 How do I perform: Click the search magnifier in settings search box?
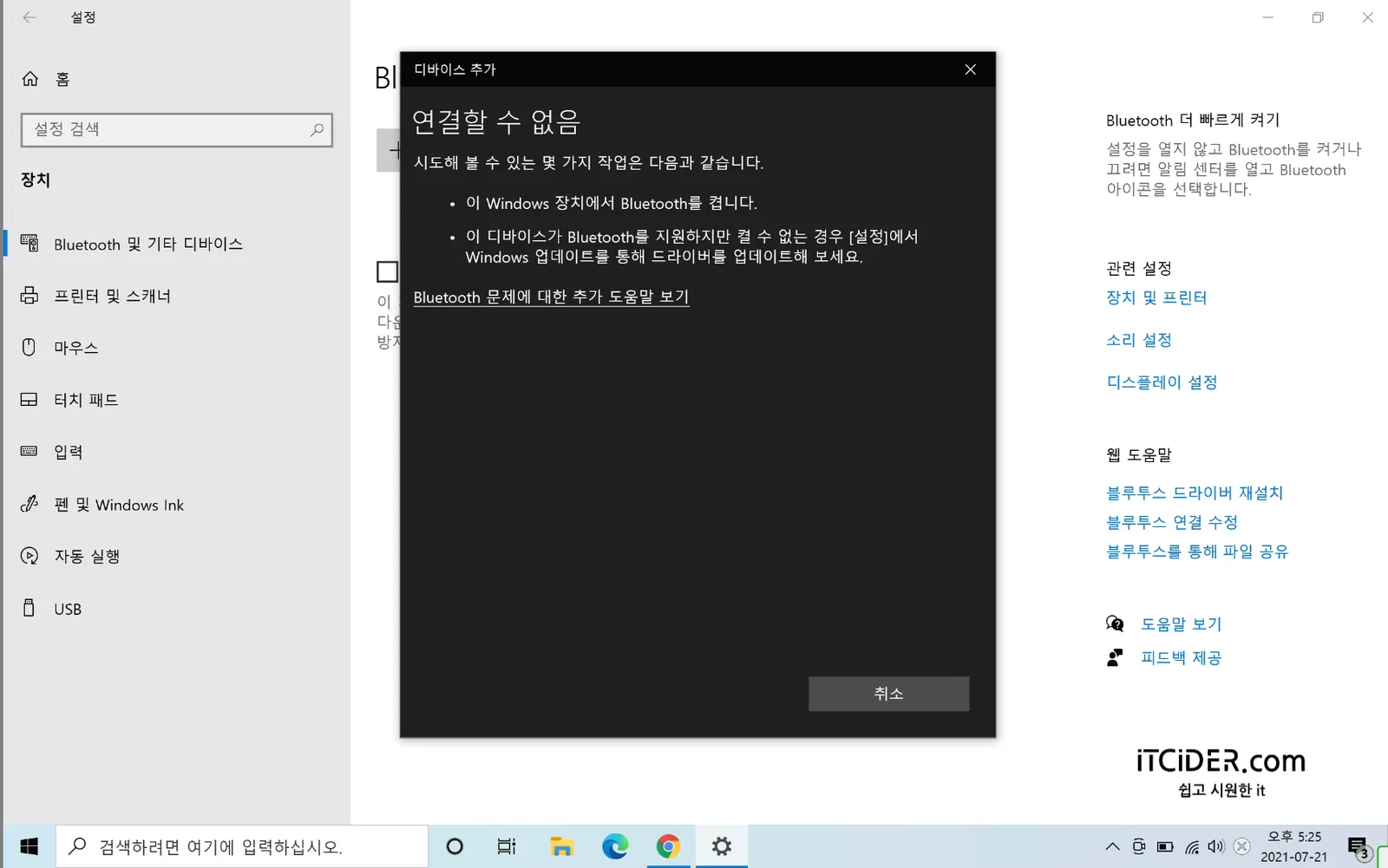pyautogui.click(x=317, y=130)
